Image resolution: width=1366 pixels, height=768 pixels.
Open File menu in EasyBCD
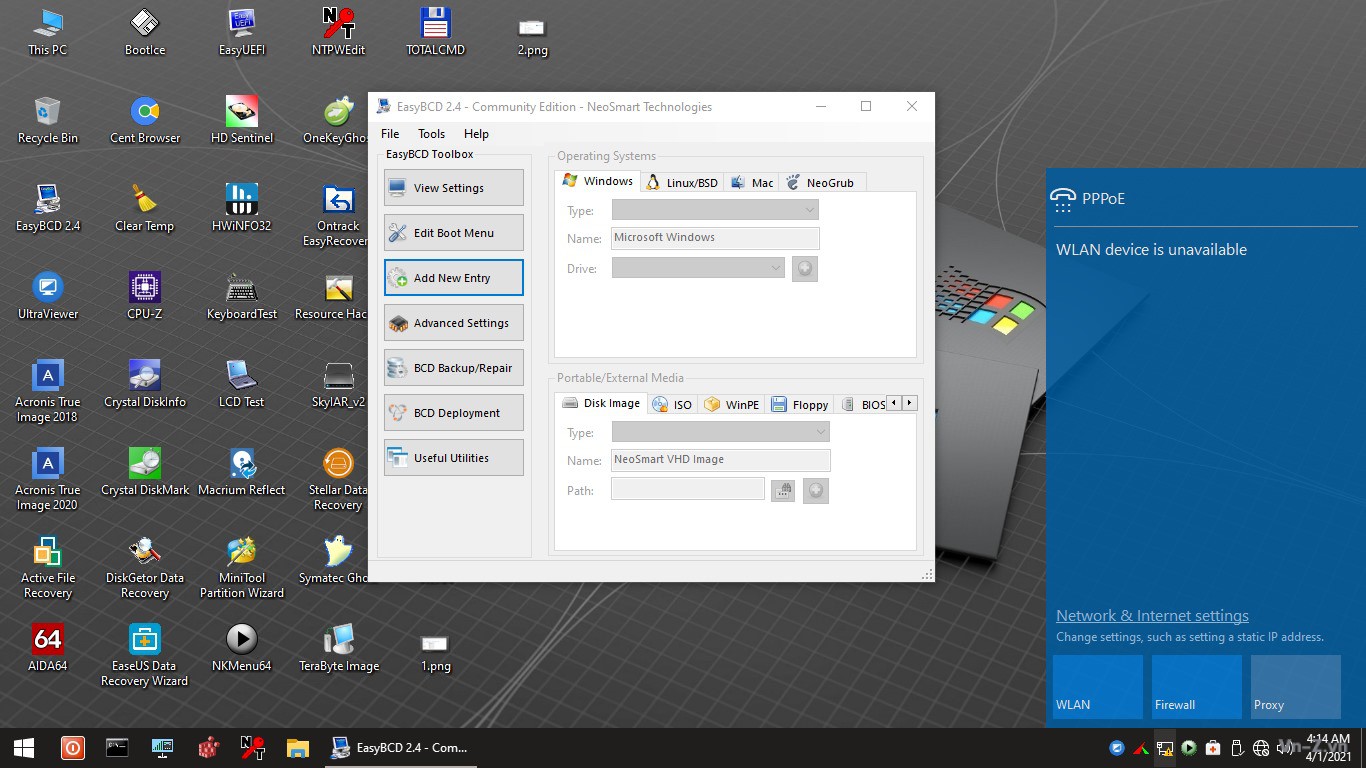pos(390,134)
